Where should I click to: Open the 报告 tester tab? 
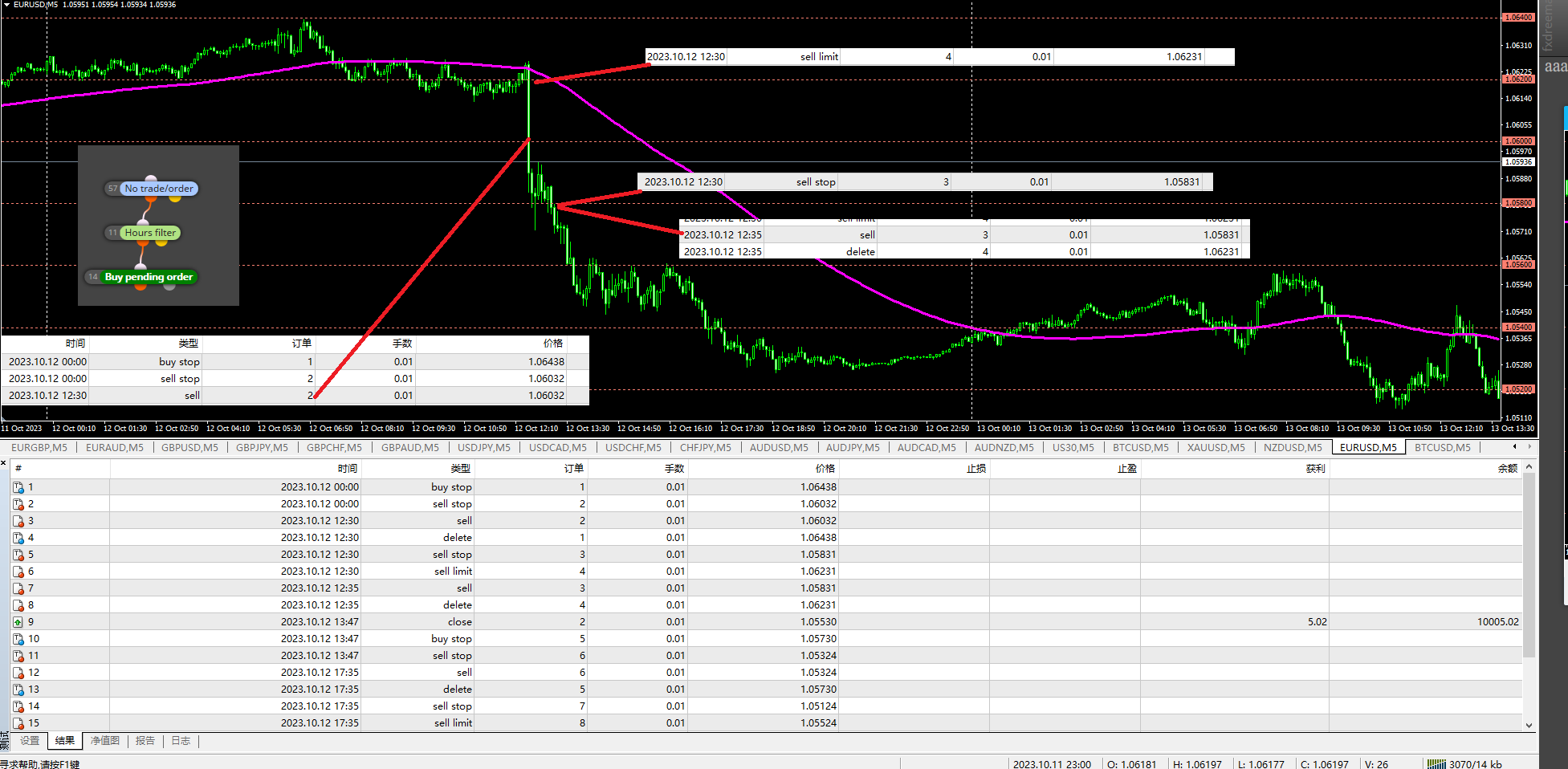click(145, 741)
